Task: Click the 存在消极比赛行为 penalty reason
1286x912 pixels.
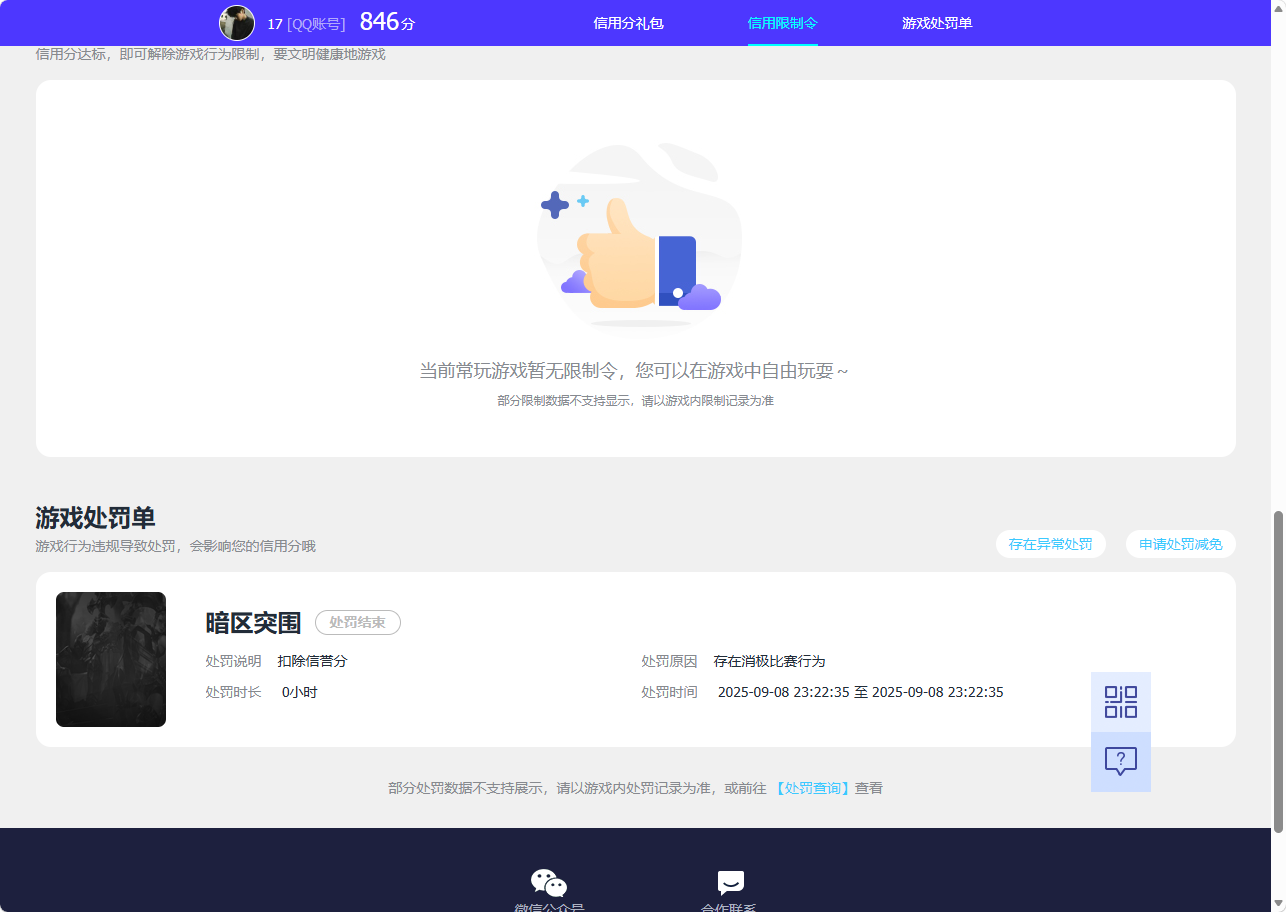Action: 769,661
